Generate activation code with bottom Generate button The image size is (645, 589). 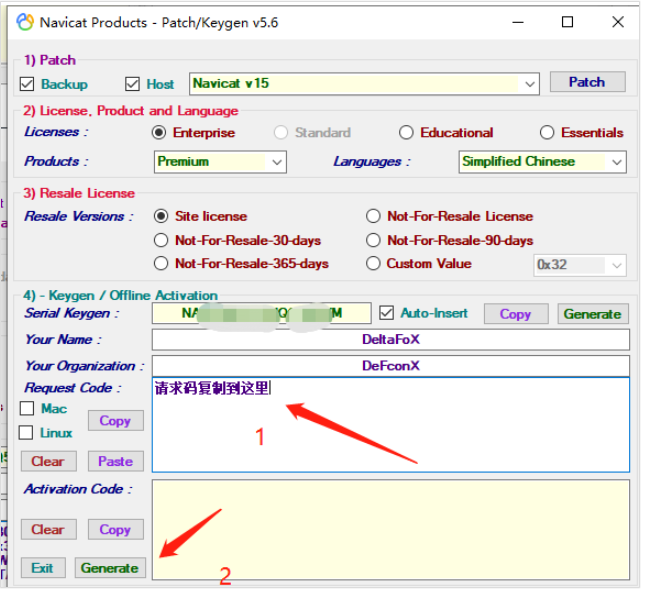tap(110, 568)
